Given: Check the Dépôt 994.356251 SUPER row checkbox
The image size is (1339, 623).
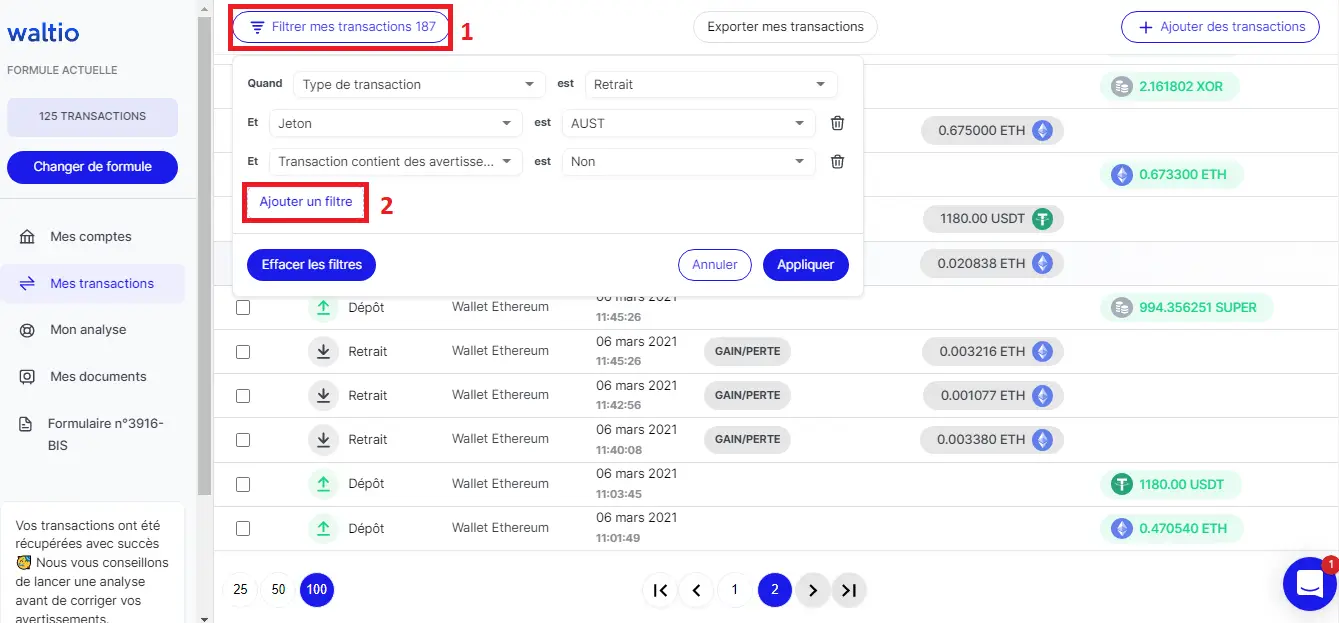Looking at the screenshot, I should pos(243,308).
